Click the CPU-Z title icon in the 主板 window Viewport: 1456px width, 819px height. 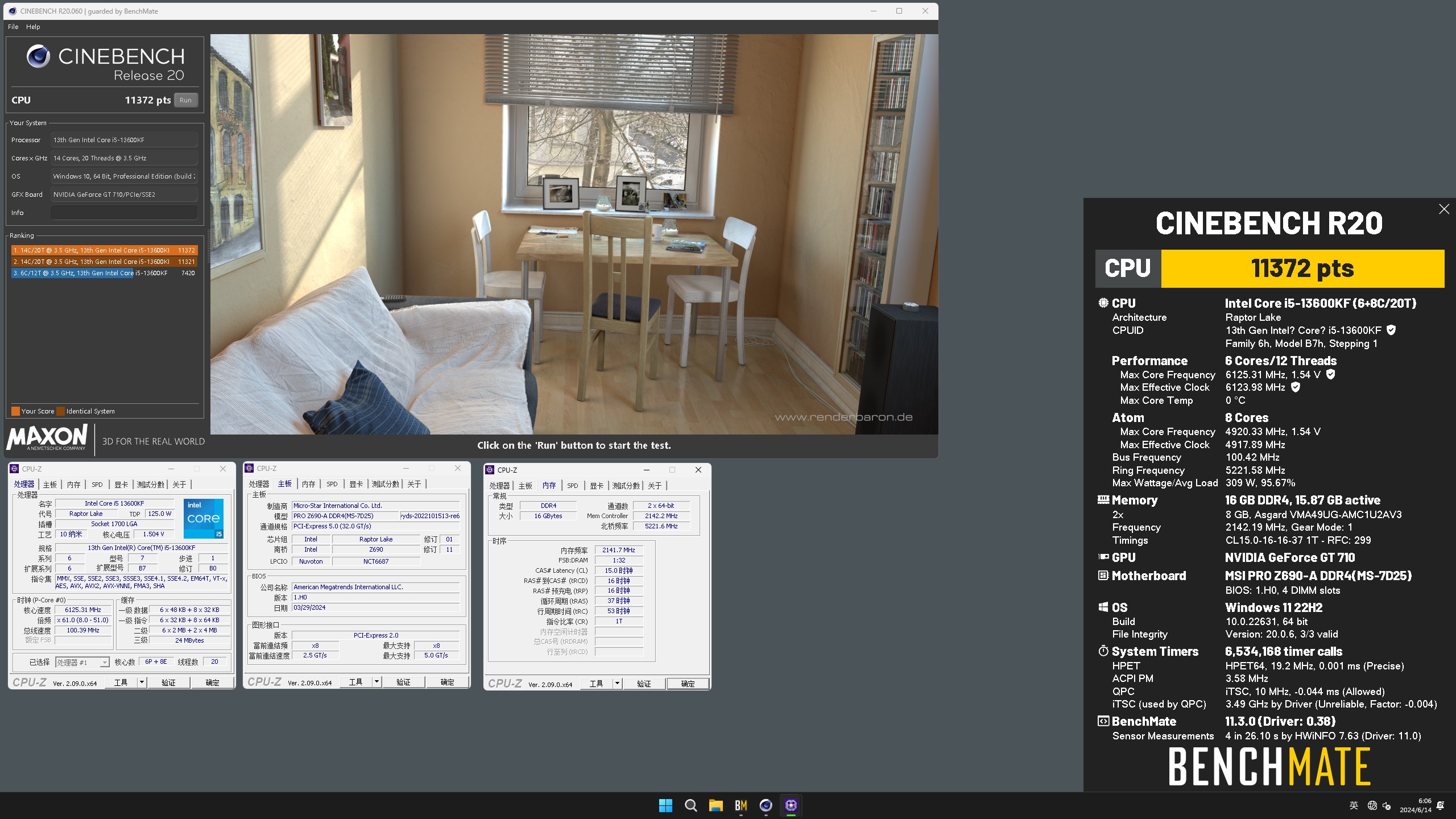(x=249, y=468)
